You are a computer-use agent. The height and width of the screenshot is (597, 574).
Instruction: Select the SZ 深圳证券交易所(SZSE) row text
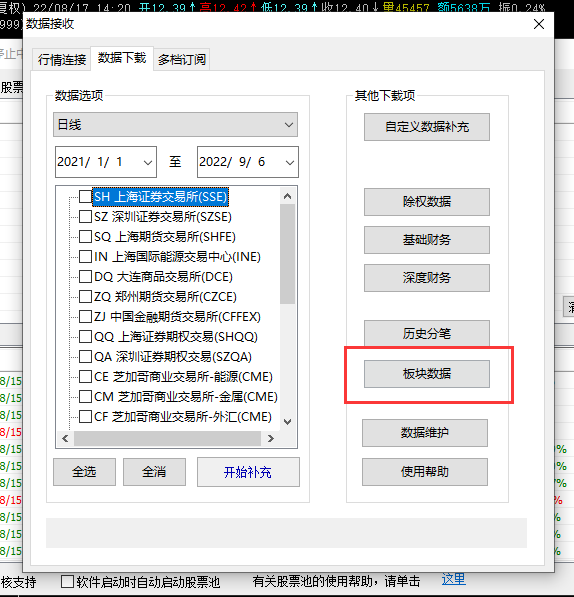point(163,217)
